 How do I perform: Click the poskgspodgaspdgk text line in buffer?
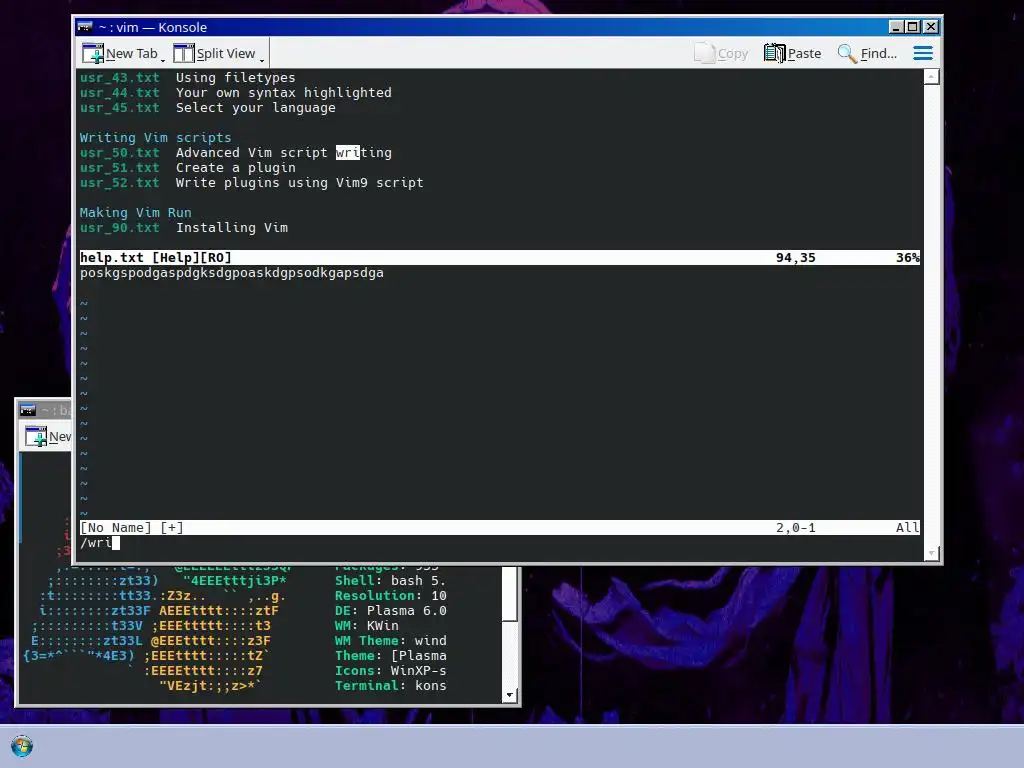tap(232, 273)
